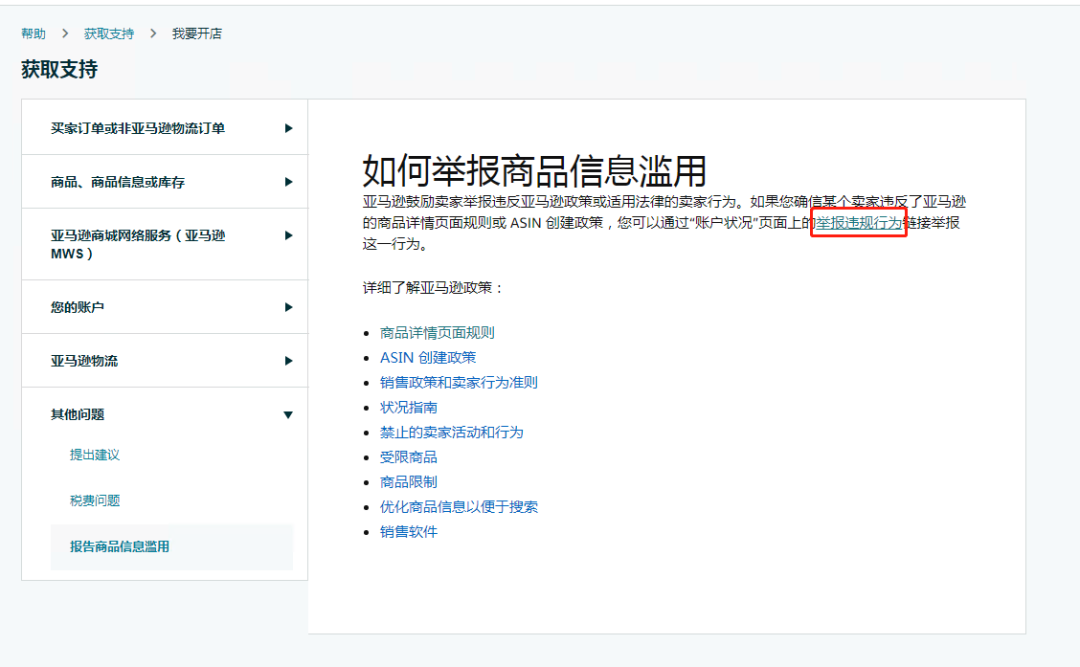Open the 帮助 breadcrumb link
This screenshot has height=667, width=1080.
(32, 33)
